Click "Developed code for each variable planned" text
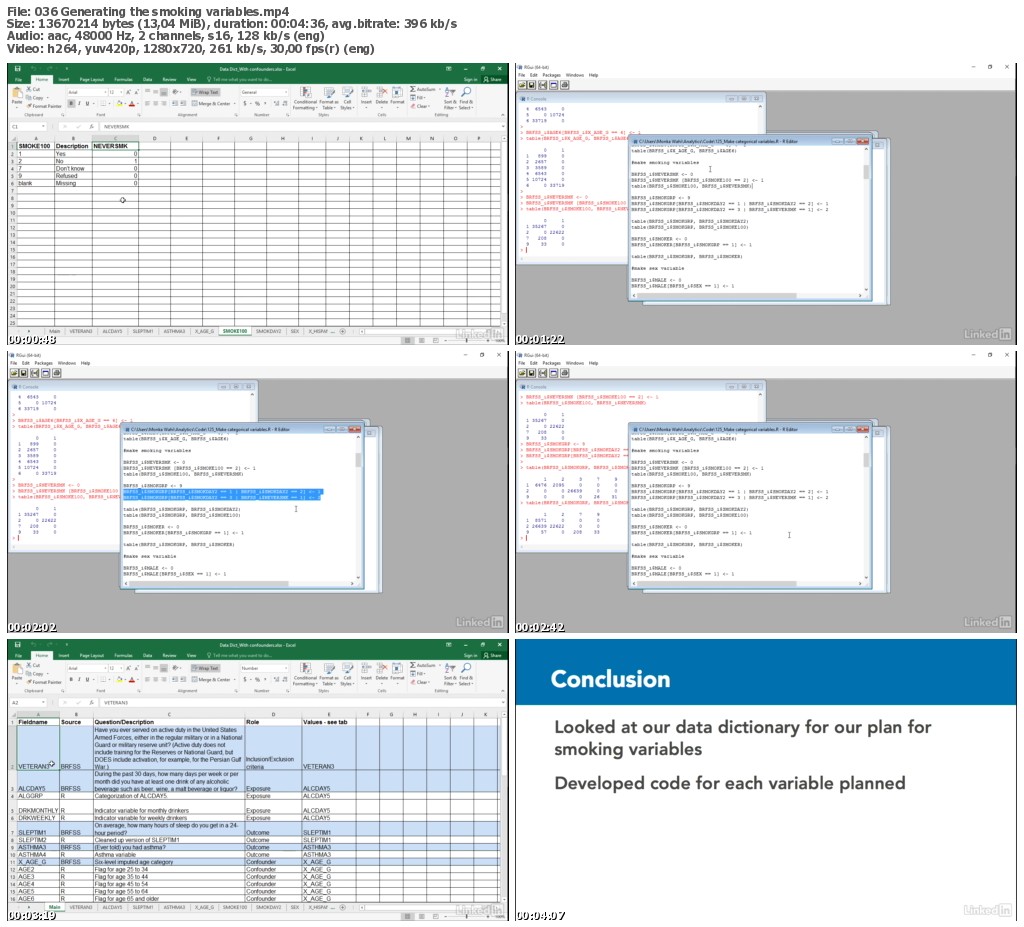The width and height of the screenshot is (1024, 927). pyautogui.click(x=729, y=783)
